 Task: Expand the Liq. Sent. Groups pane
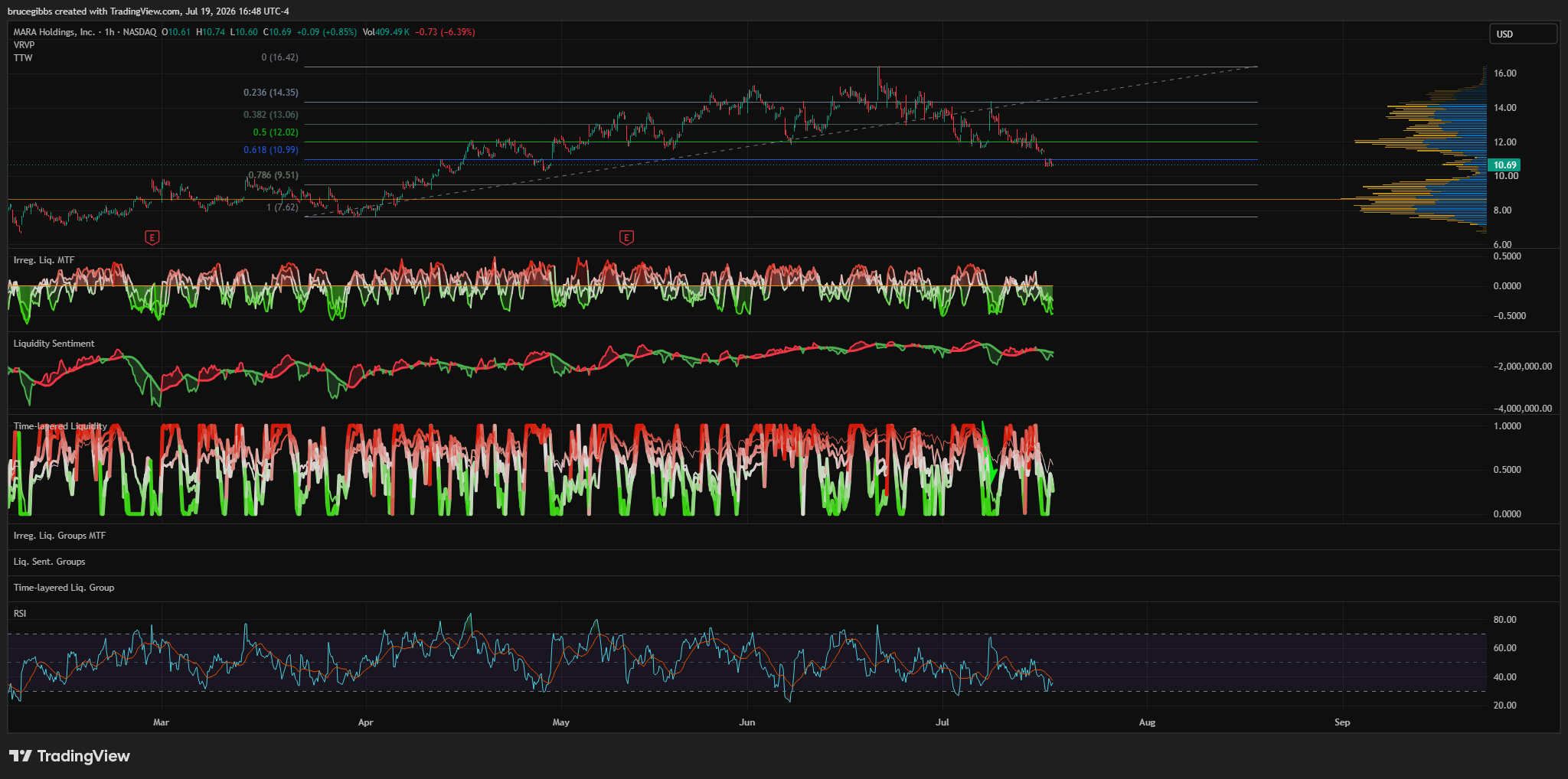point(49,562)
